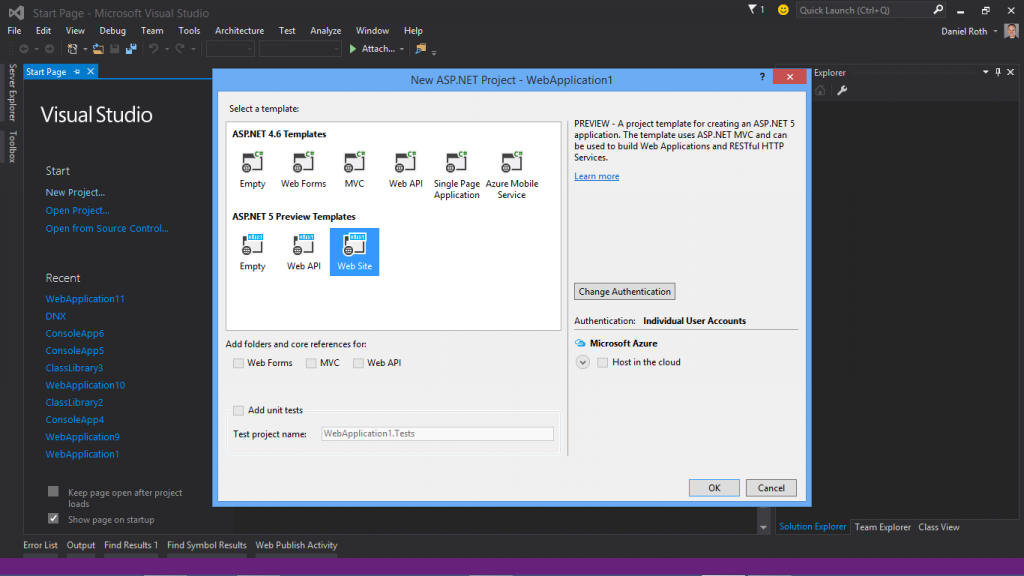Click the Find in Files toolbar icon
Screen dimensions: 1024x576
[421, 49]
